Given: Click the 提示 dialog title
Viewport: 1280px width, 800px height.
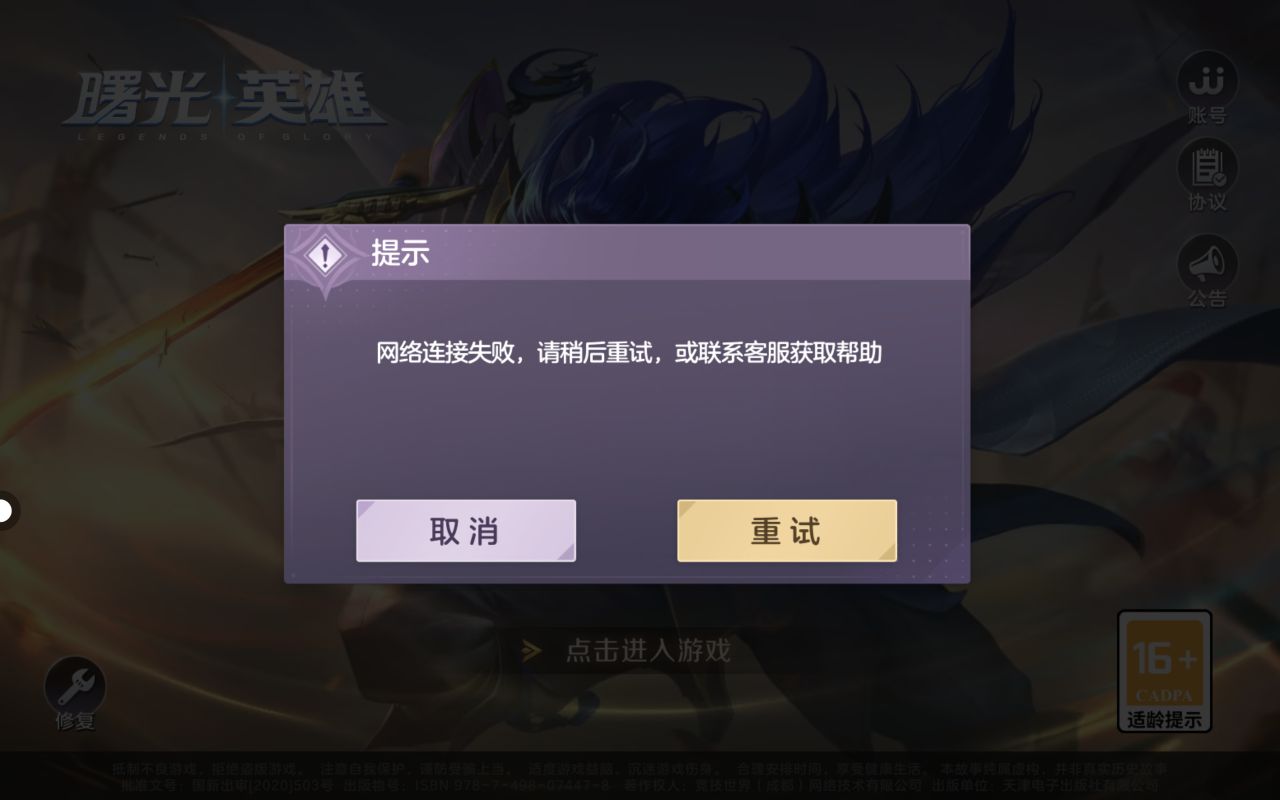Looking at the screenshot, I should click(x=400, y=253).
